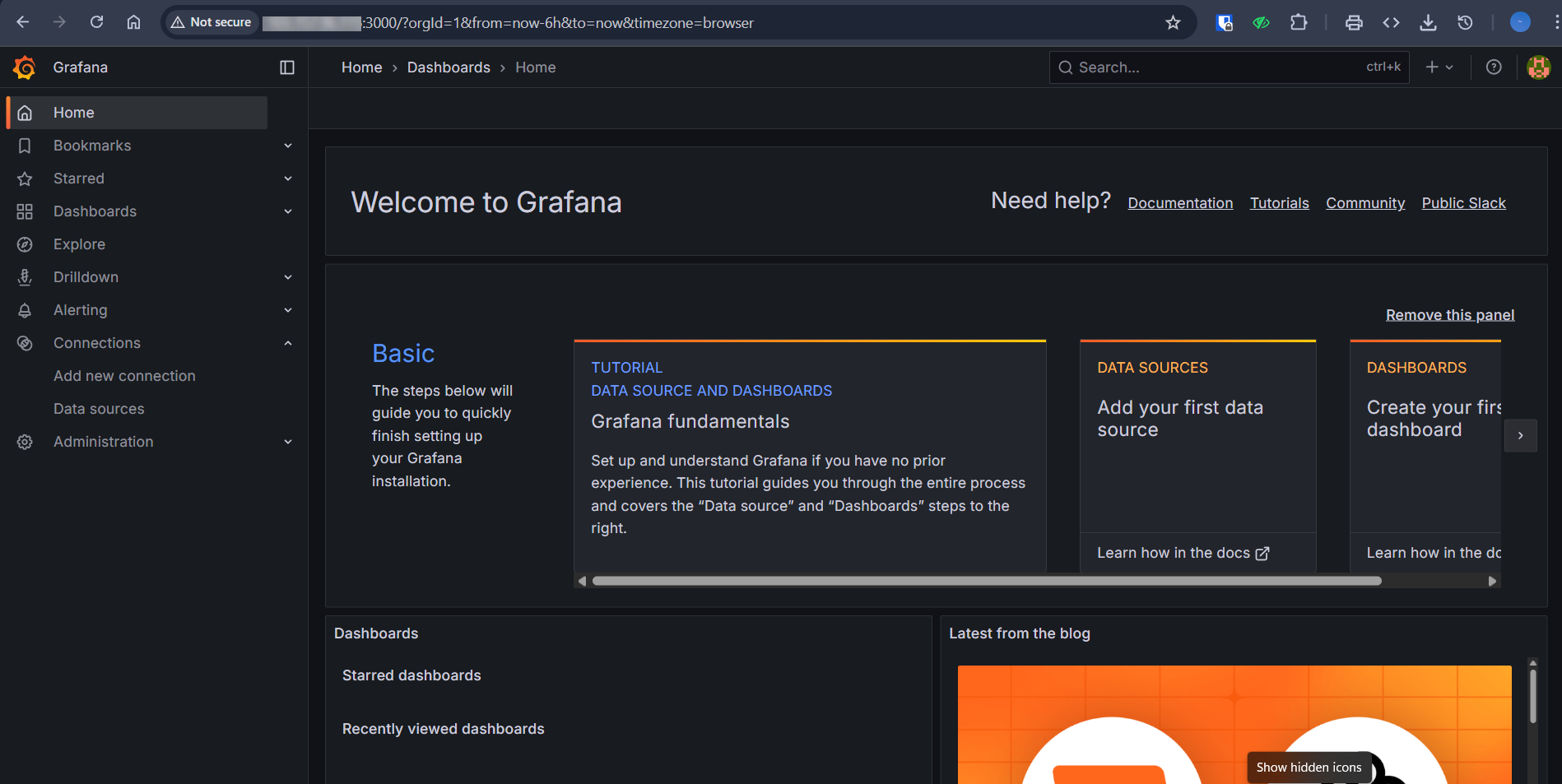Select Home in the sidebar menu

tap(137, 113)
